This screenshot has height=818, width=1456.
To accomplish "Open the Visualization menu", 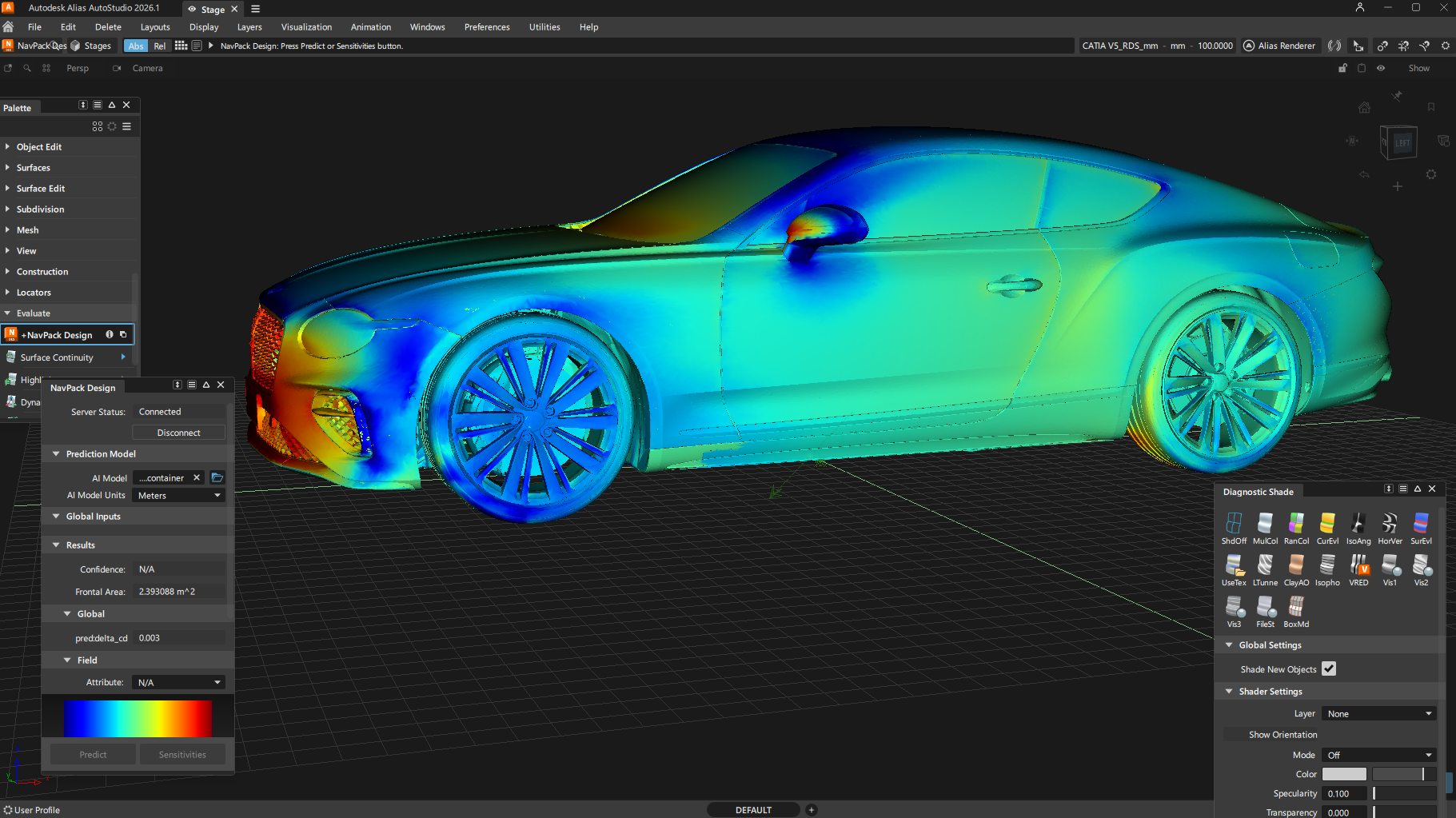I will pyautogui.click(x=306, y=27).
